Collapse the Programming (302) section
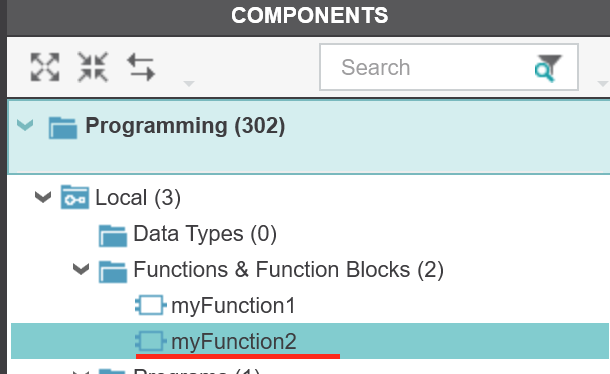 click(25, 125)
